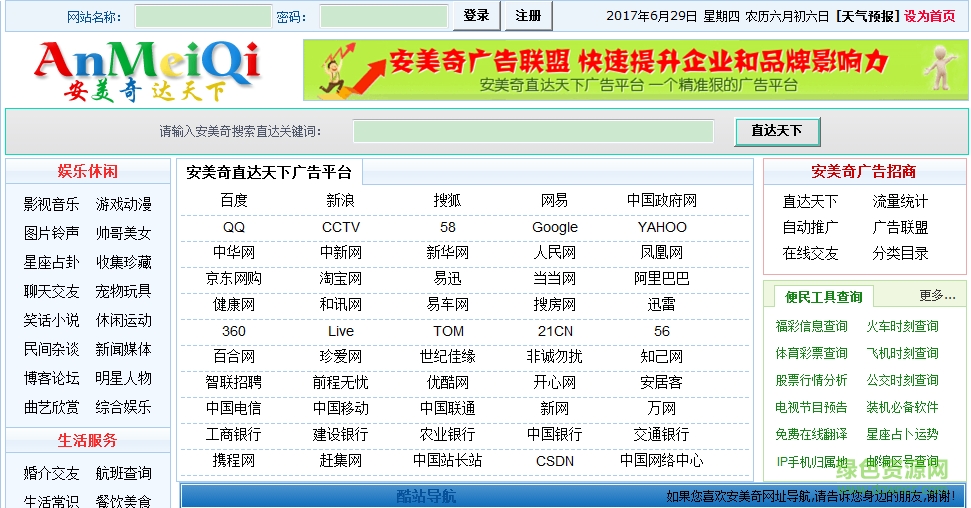Open 流量统计 link
Screen dimensions: 971x508
point(900,202)
